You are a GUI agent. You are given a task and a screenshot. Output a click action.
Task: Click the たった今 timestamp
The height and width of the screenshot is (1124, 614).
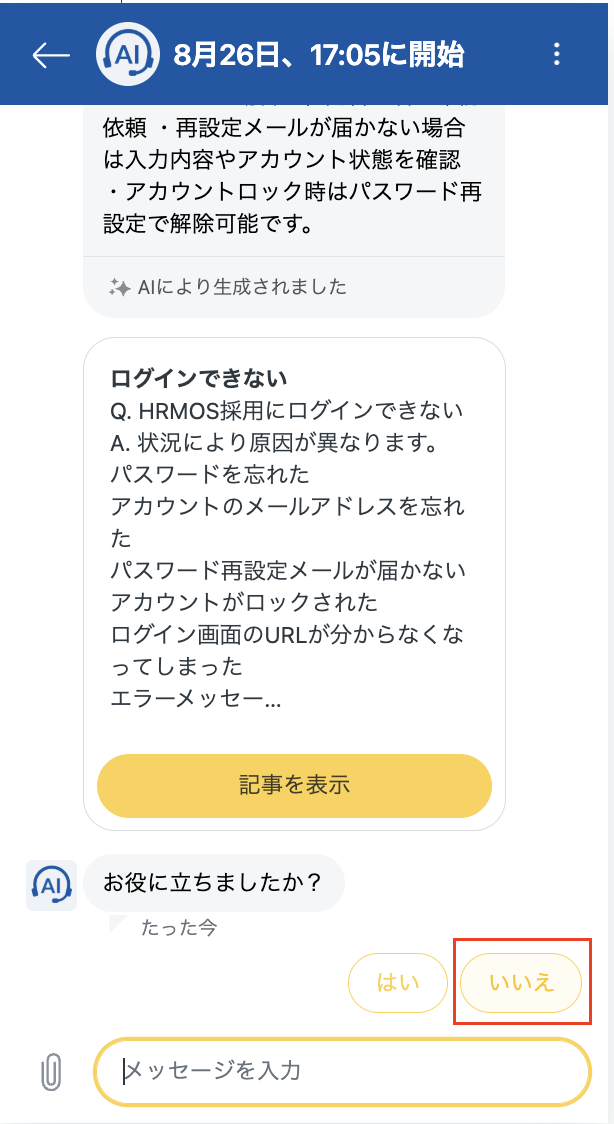179,927
